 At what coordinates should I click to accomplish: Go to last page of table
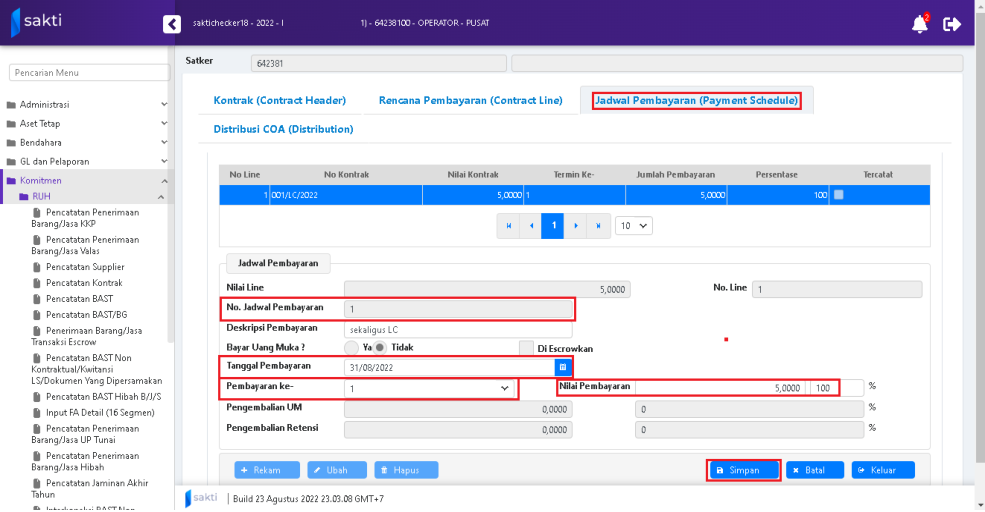coord(598,226)
